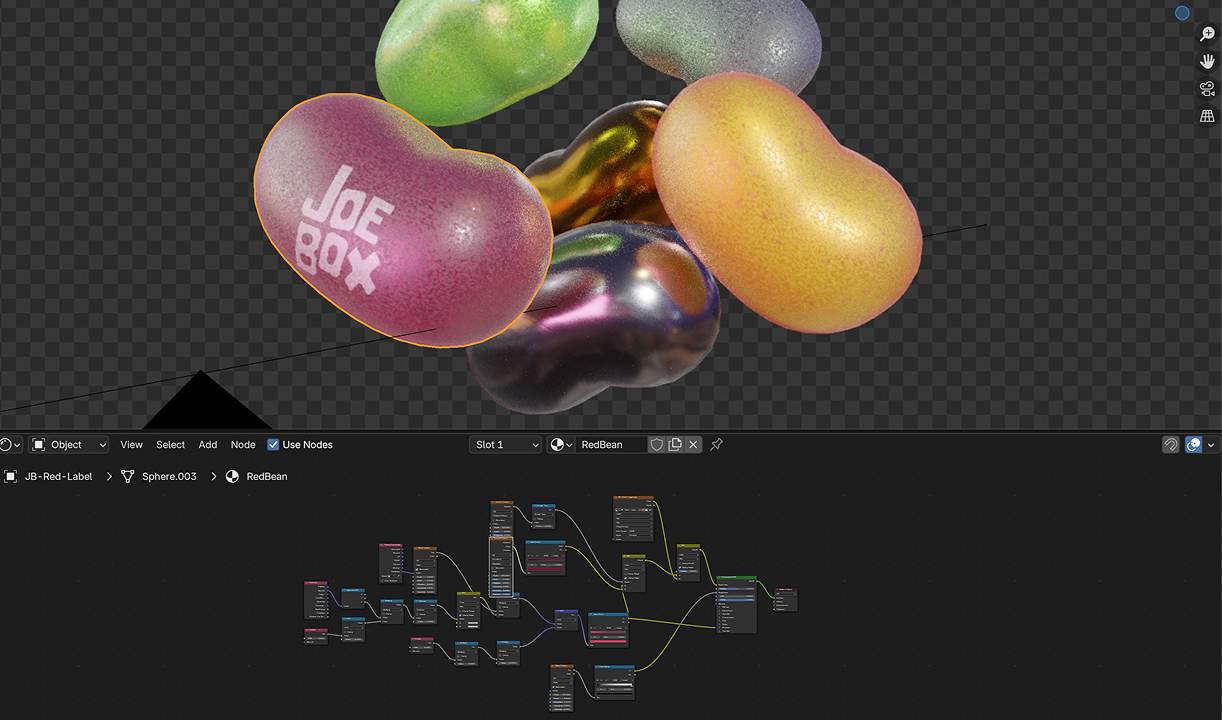Open the Slot 1 material slot dropdown
This screenshot has height=720, width=1222.
(x=505, y=445)
